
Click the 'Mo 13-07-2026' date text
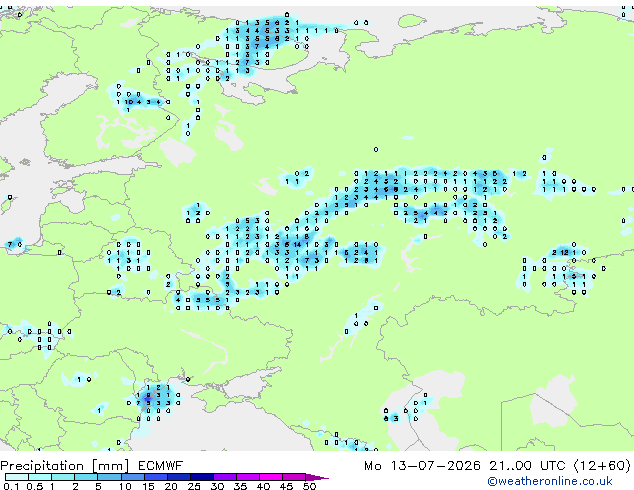[422, 466]
